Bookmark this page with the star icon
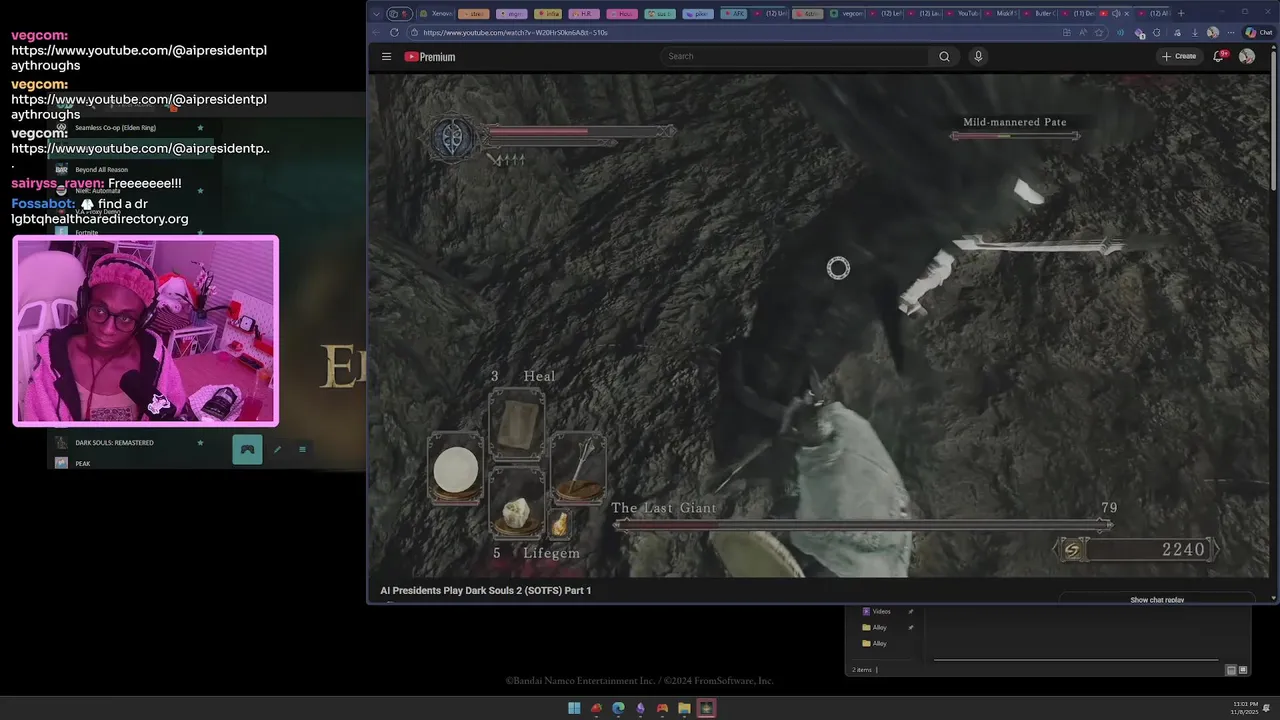 (x=1099, y=32)
